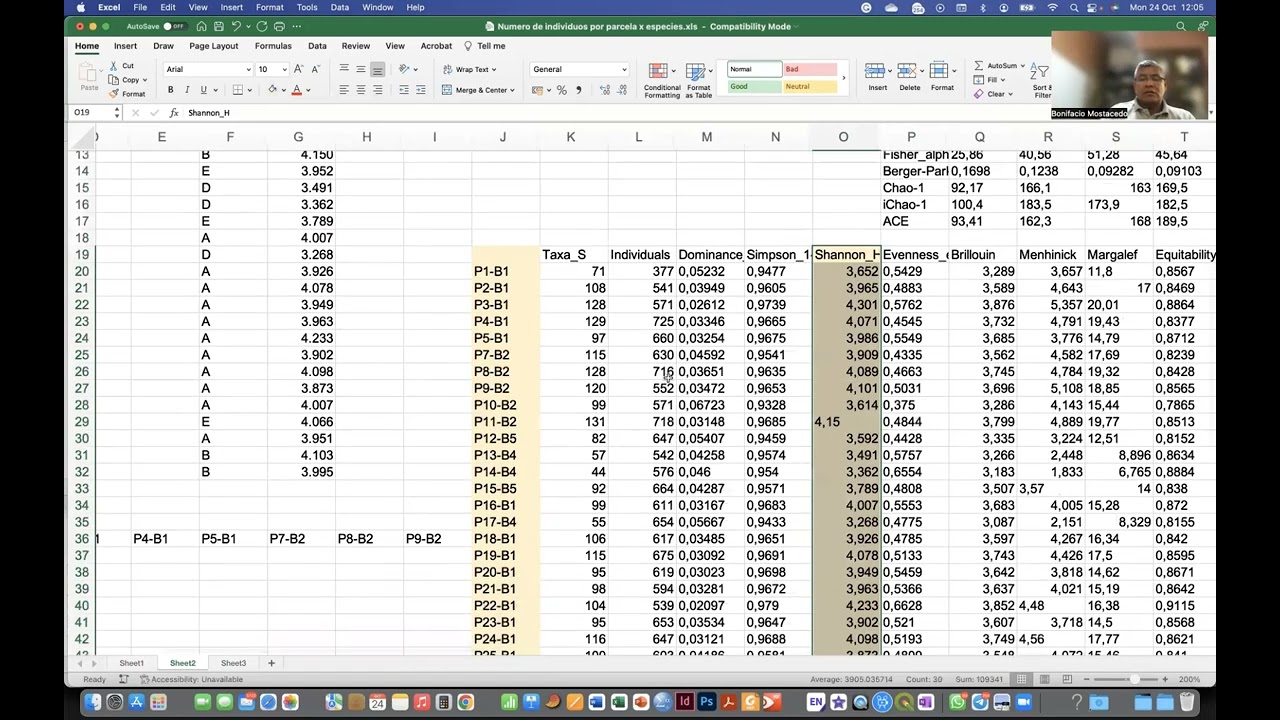Open the Data ribbon tab

[x=317, y=46]
